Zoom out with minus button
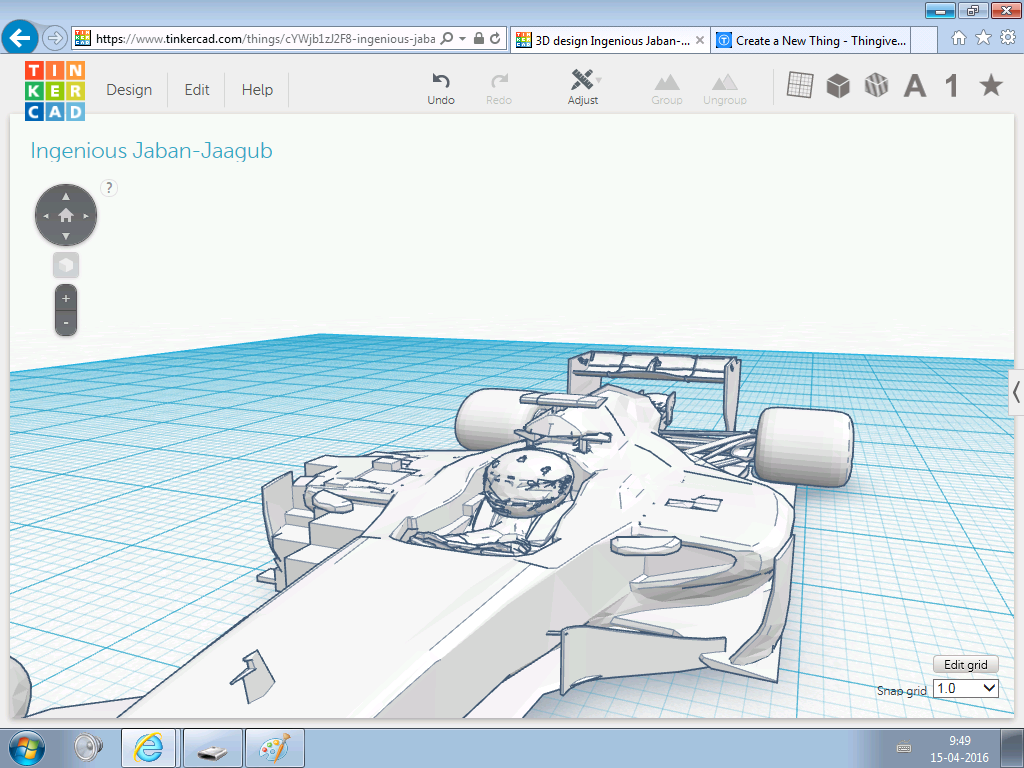The image size is (1024, 768). [66, 323]
